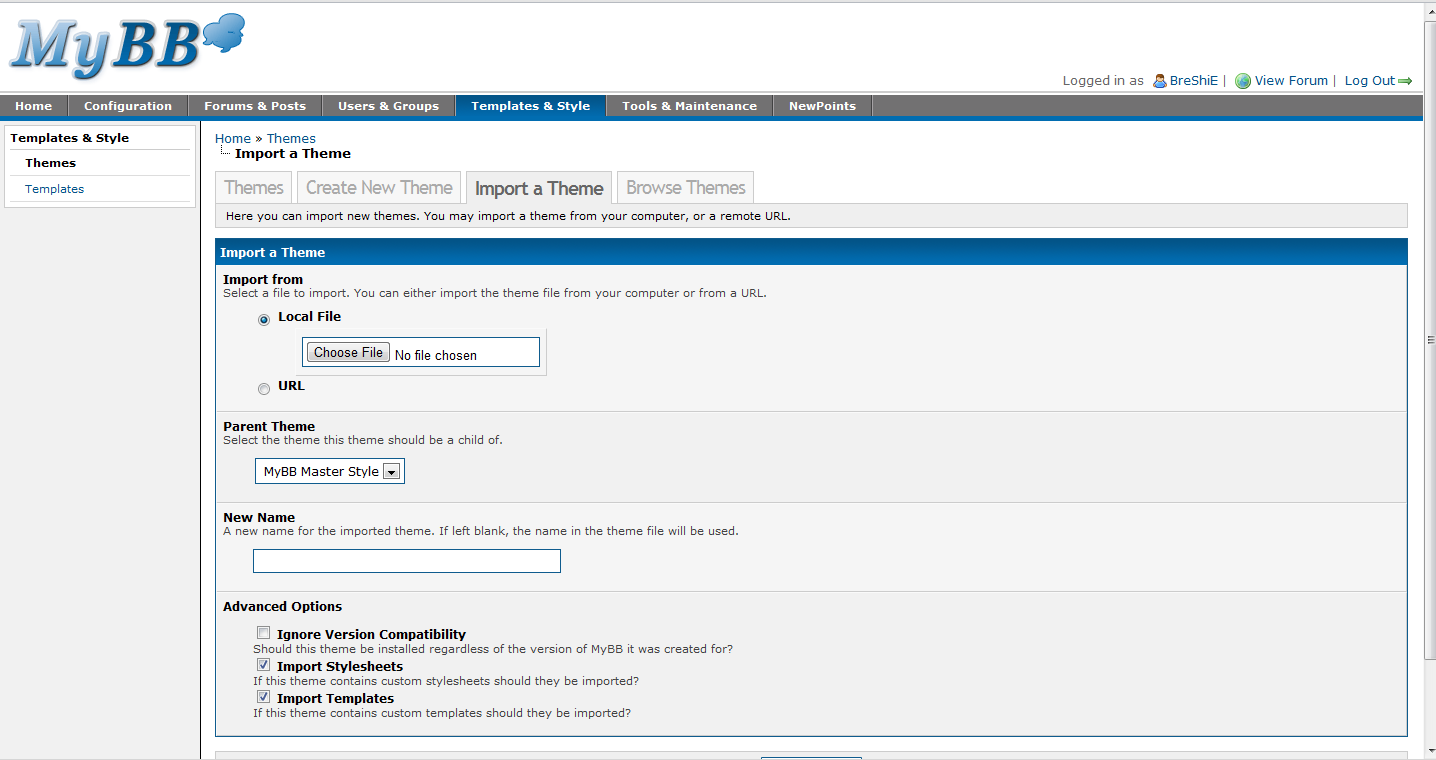The height and width of the screenshot is (760, 1436).
Task: Select the URL import option
Action: 263,388
